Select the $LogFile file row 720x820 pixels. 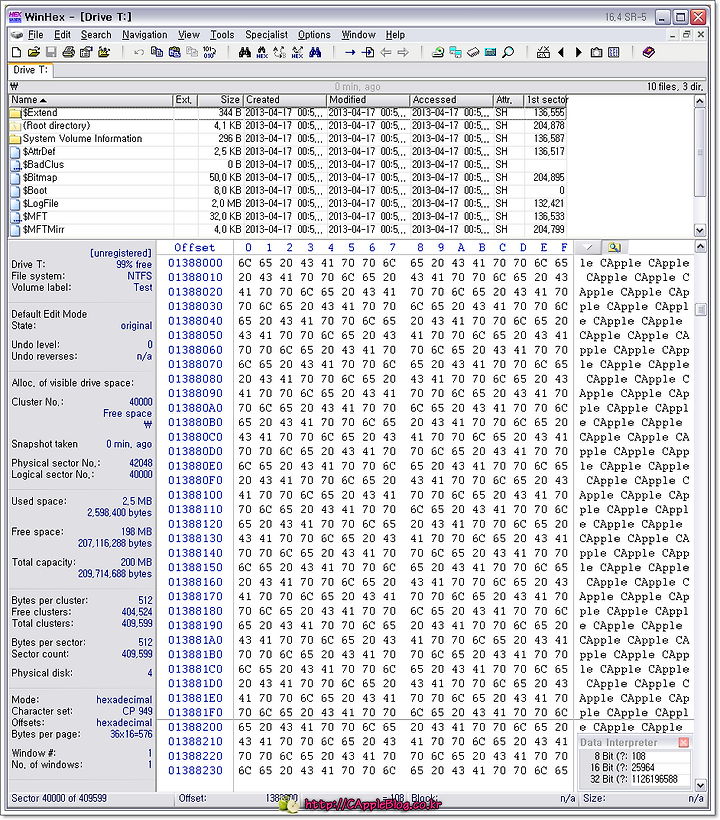point(288,203)
